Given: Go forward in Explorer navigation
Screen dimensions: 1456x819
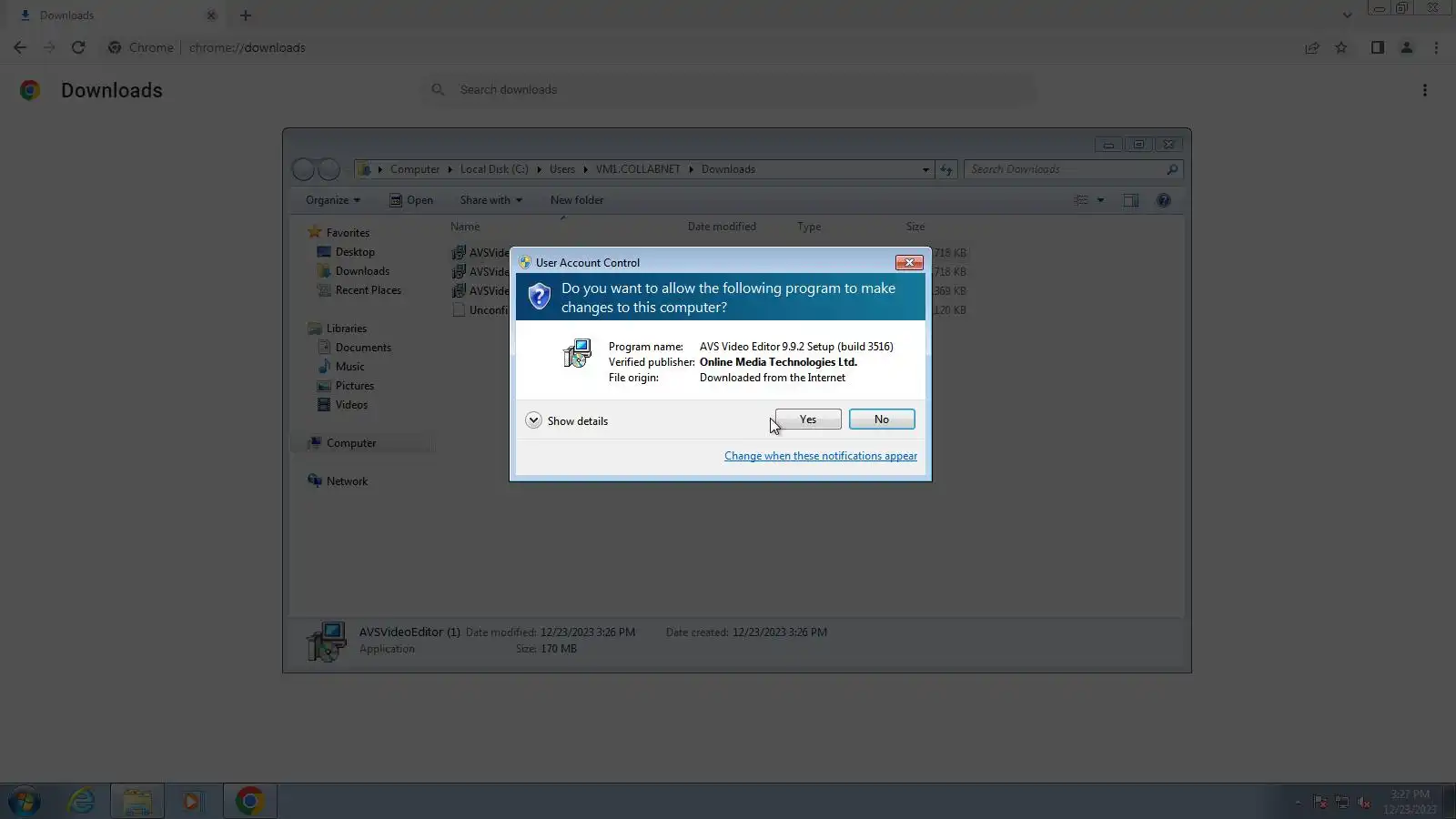Looking at the screenshot, I should tap(329, 169).
